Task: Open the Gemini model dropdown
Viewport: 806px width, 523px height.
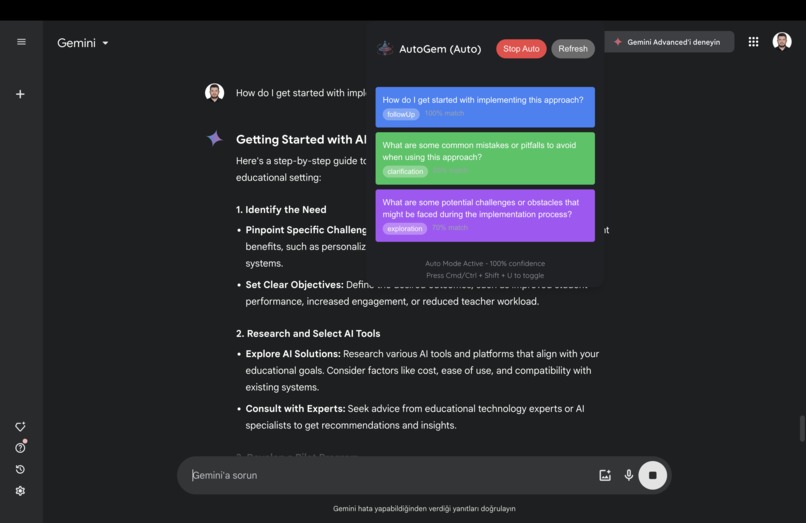Action: [x=83, y=43]
